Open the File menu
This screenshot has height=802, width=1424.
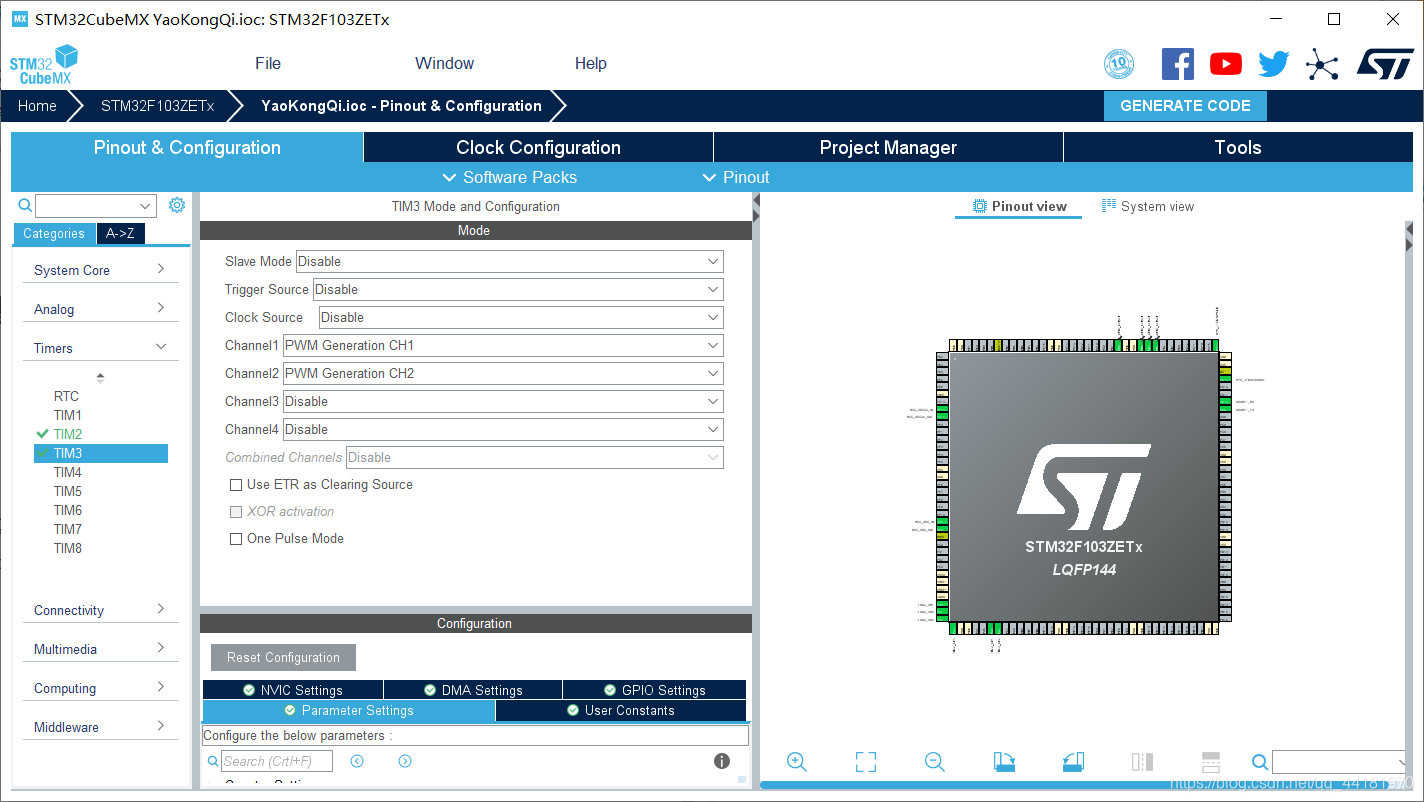click(268, 63)
